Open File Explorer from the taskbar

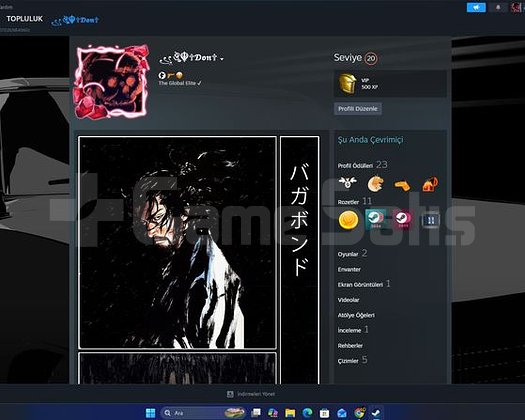point(290,413)
